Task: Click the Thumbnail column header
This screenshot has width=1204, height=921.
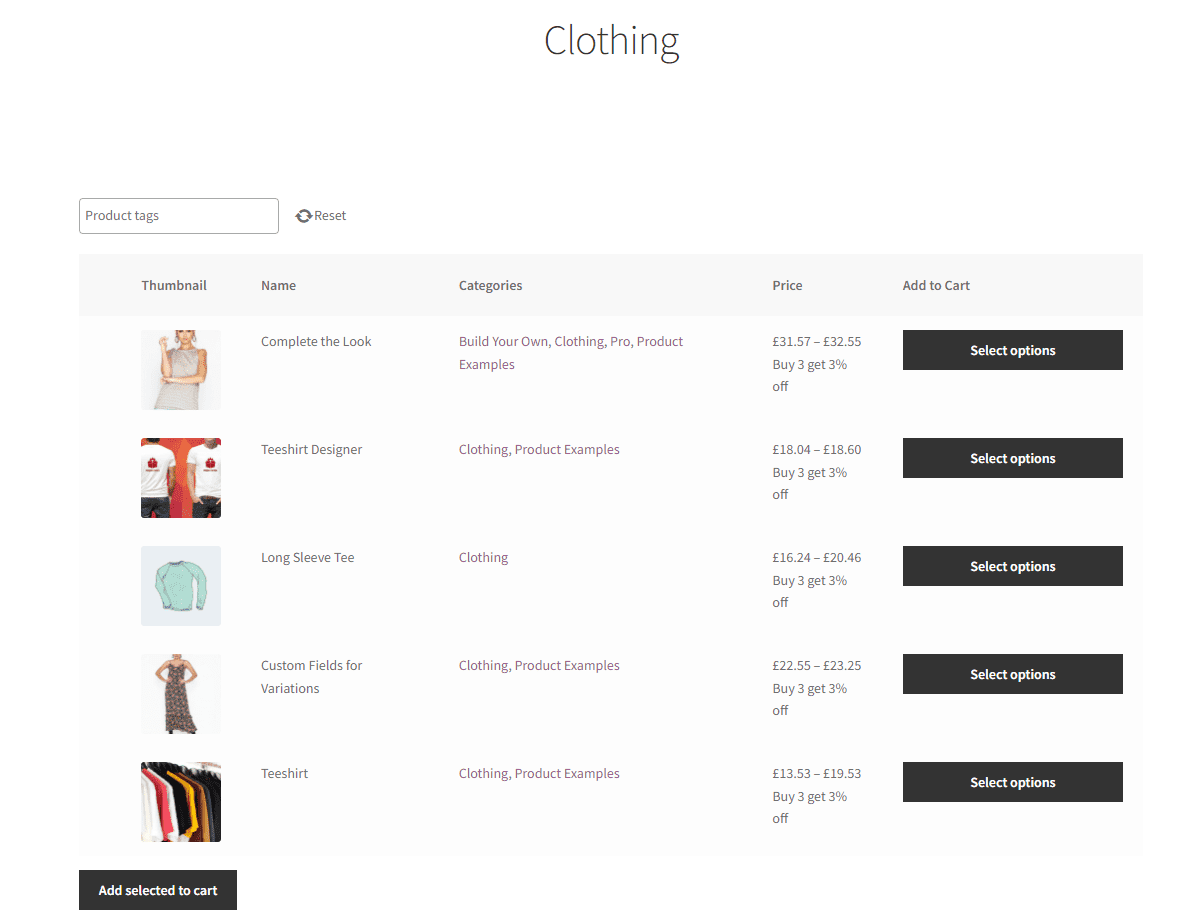Action: 174,285
